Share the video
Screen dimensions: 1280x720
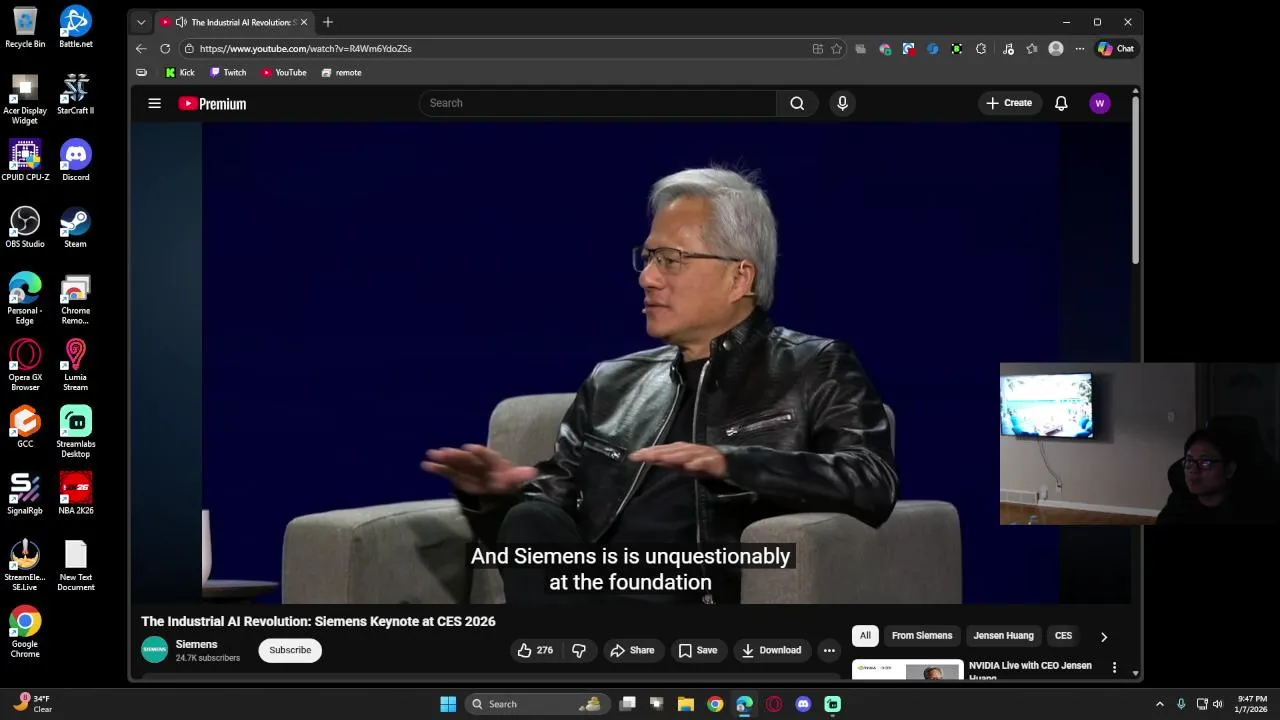632,650
